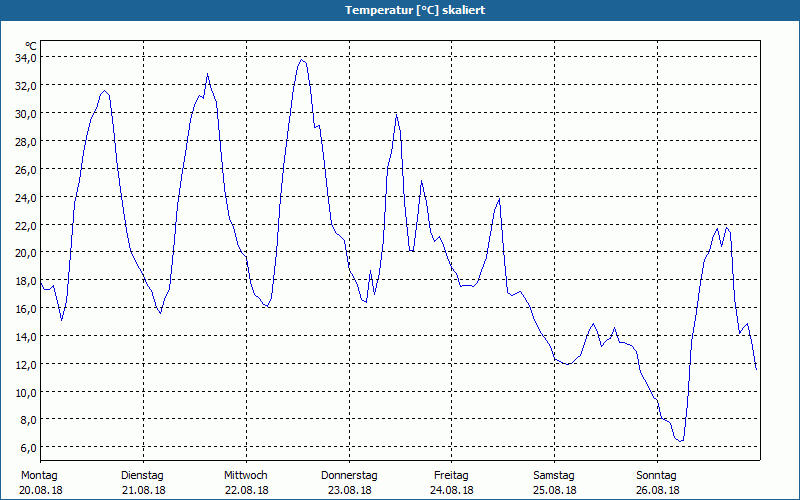Select the 30,0 y-axis label
Viewport: 800px width, 500px height.
coord(26,114)
